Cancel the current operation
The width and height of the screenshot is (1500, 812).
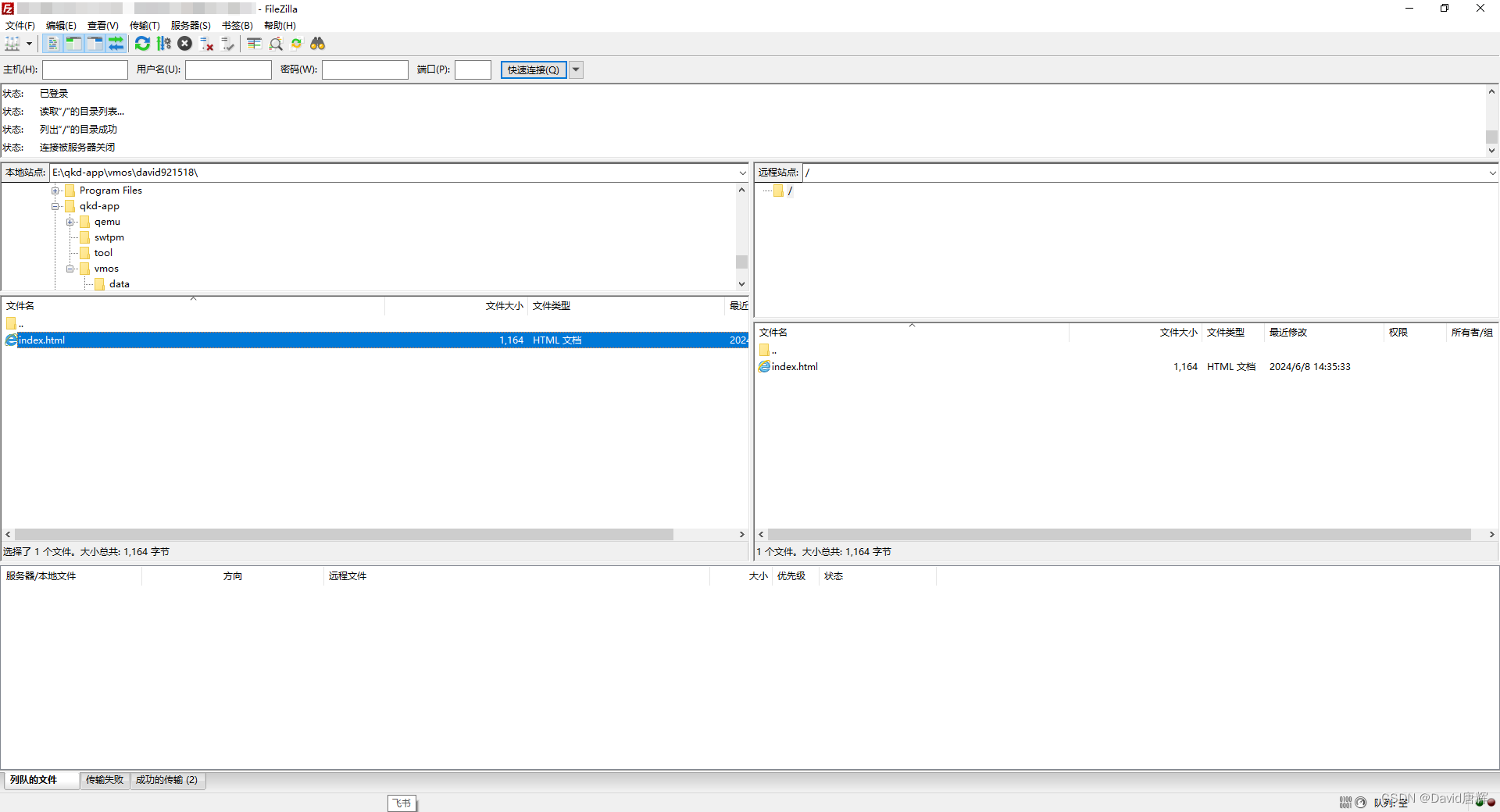[x=185, y=44]
